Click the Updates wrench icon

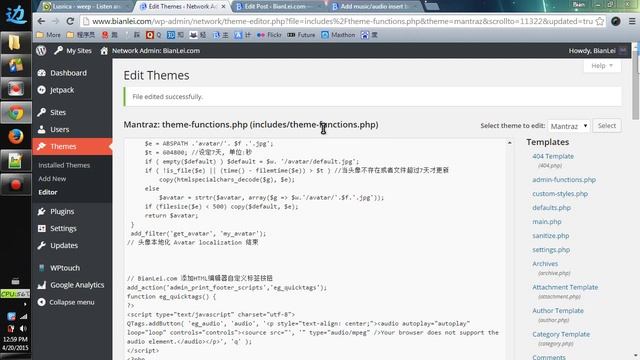[x=42, y=245]
